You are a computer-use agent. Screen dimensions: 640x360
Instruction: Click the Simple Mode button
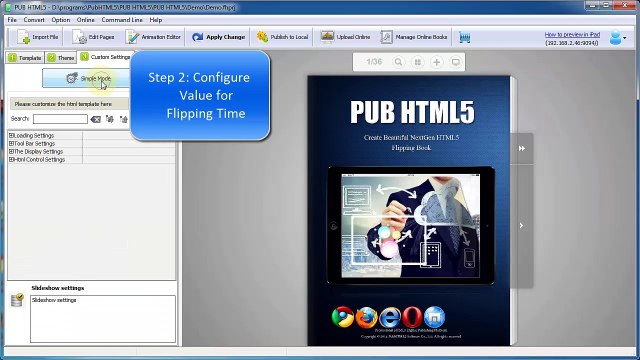pos(87,78)
